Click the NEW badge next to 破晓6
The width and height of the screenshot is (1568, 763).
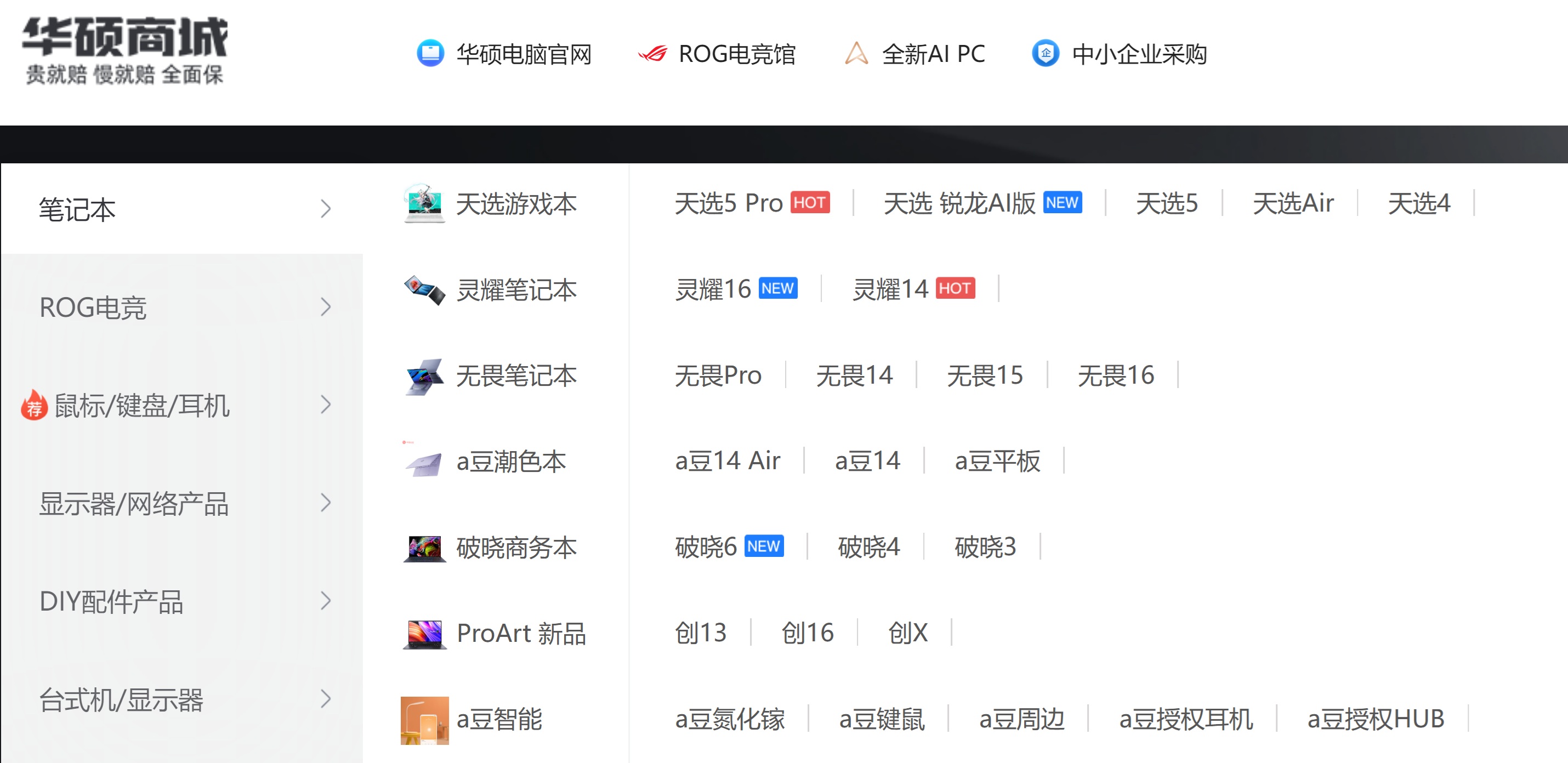click(x=764, y=546)
